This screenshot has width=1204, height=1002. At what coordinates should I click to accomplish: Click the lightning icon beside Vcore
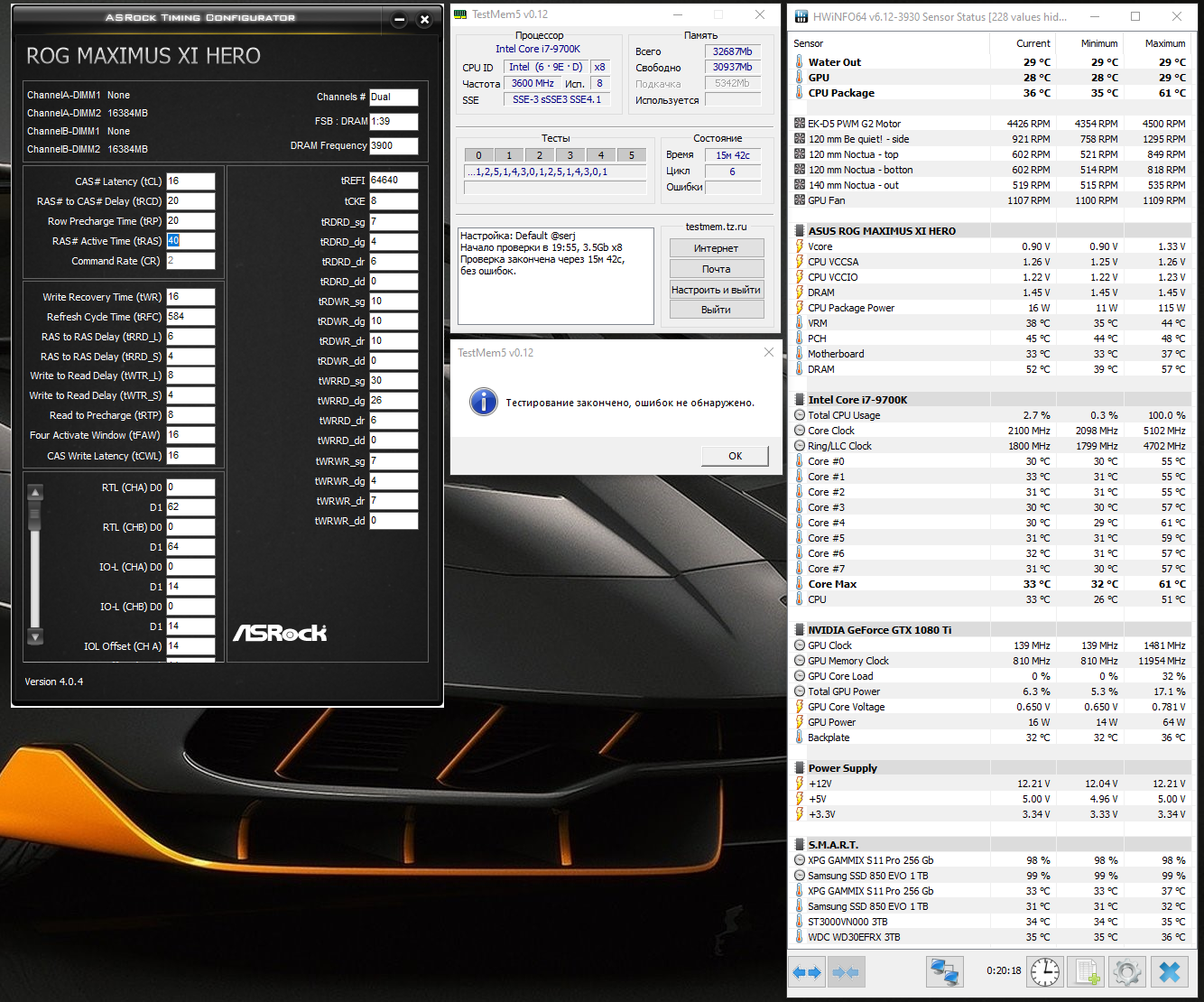800,246
